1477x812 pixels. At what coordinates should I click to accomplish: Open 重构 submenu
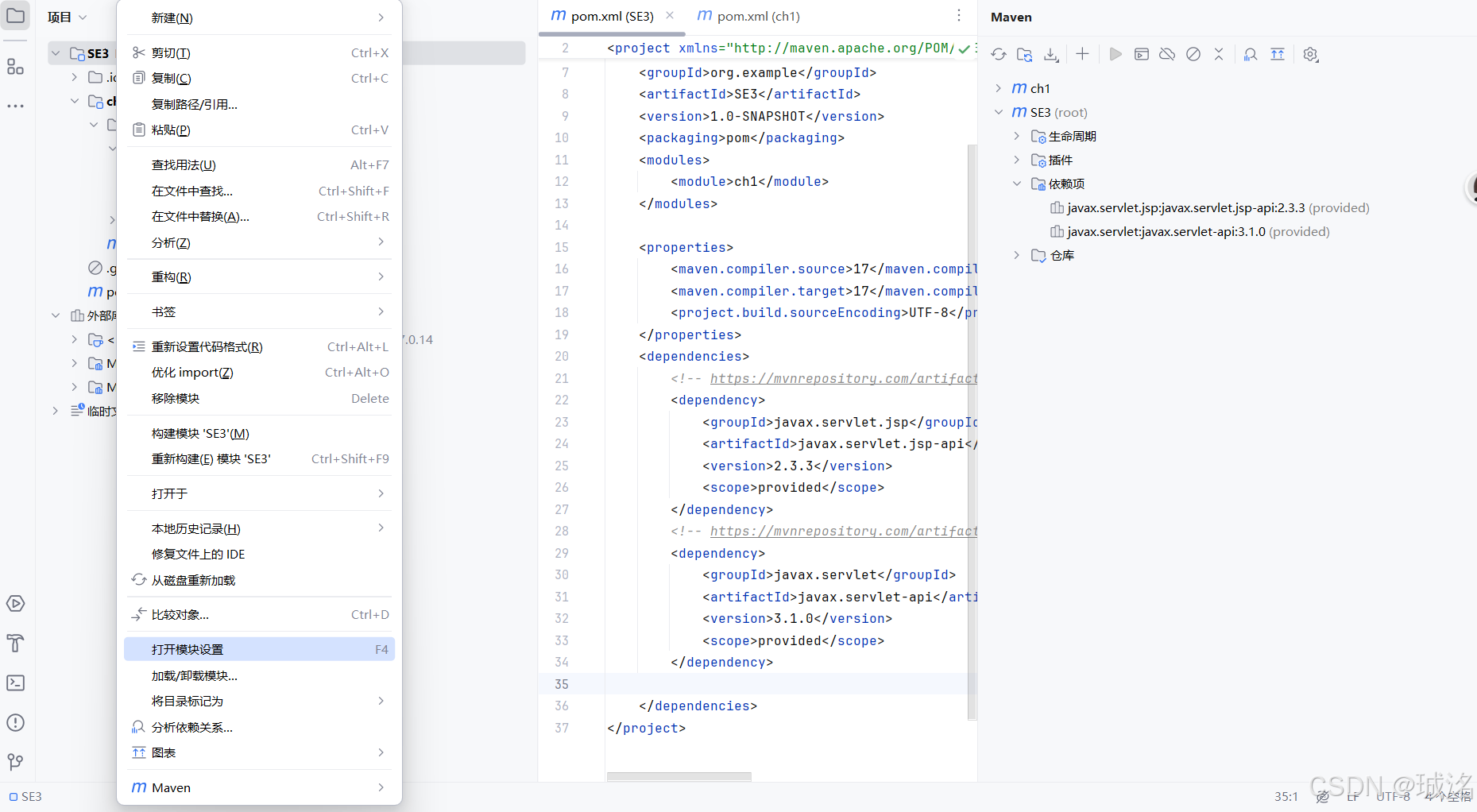point(259,276)
